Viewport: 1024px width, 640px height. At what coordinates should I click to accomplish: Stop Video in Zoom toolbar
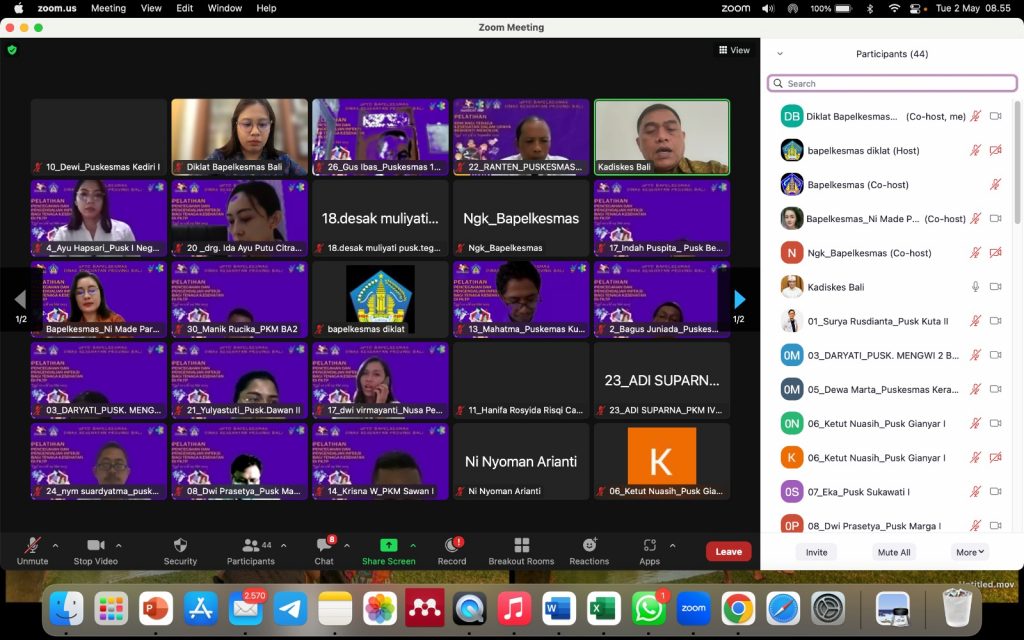coord(95,551)
